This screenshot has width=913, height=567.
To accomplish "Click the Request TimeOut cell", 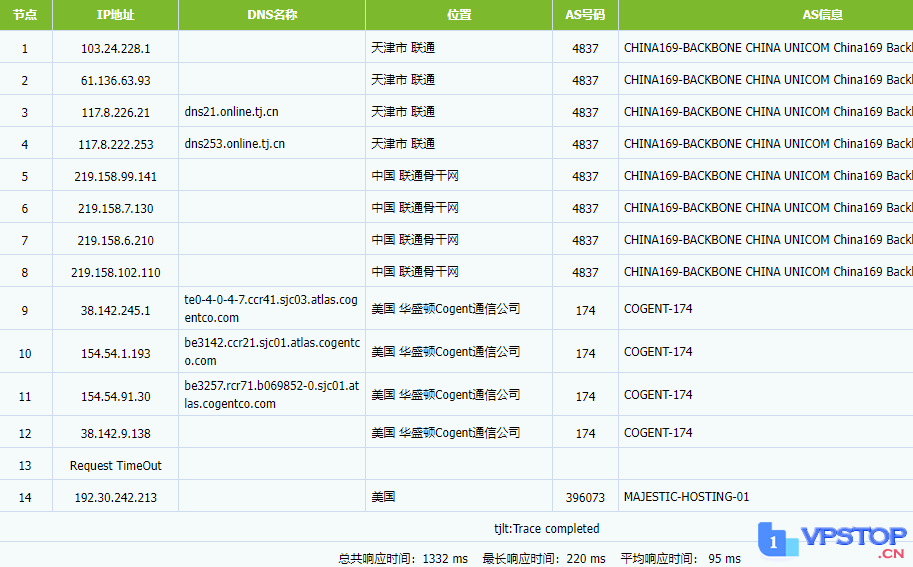I will pos(115,466).
